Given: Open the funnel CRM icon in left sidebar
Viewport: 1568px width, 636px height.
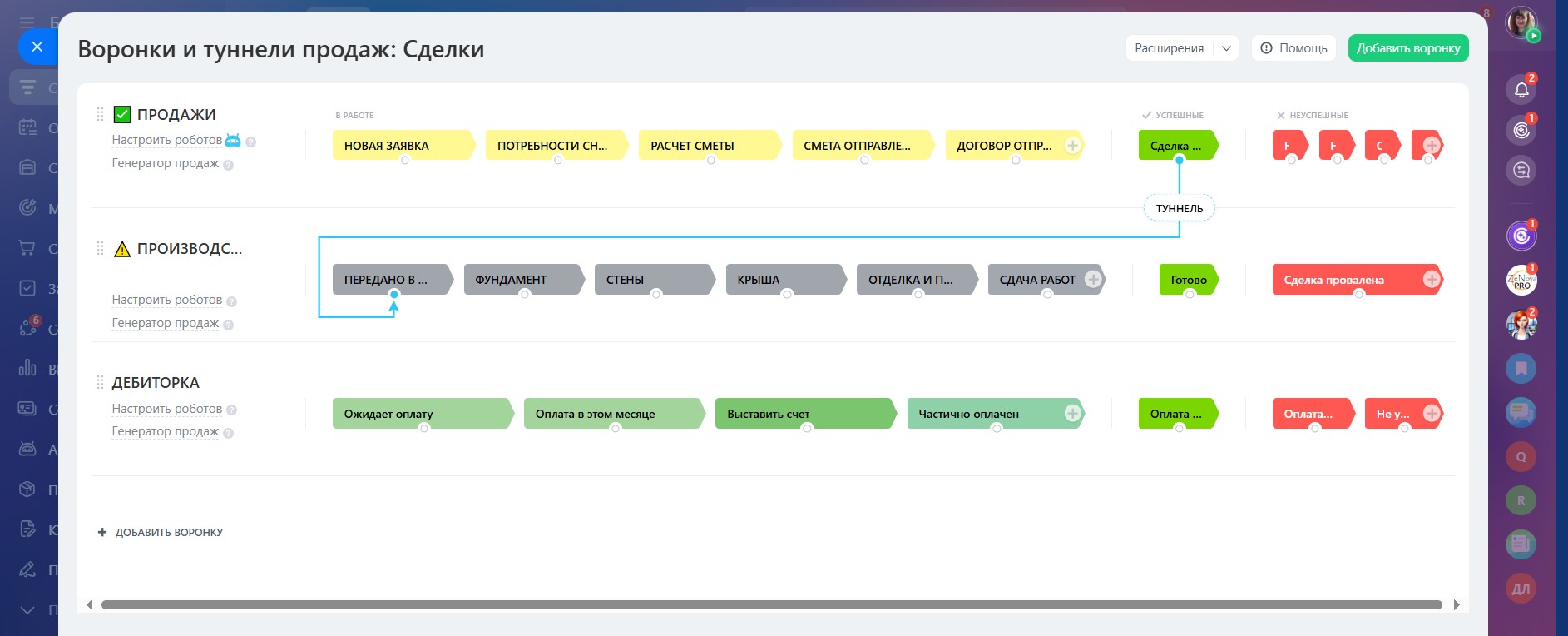Looking at the screenshot, I should tap(28, 87).
